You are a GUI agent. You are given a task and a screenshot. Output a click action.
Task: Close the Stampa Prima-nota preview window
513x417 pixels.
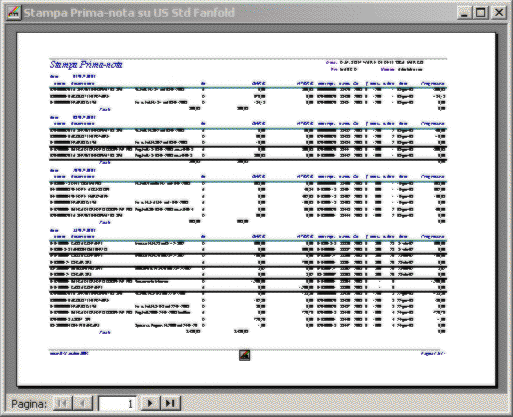point(499,13)
